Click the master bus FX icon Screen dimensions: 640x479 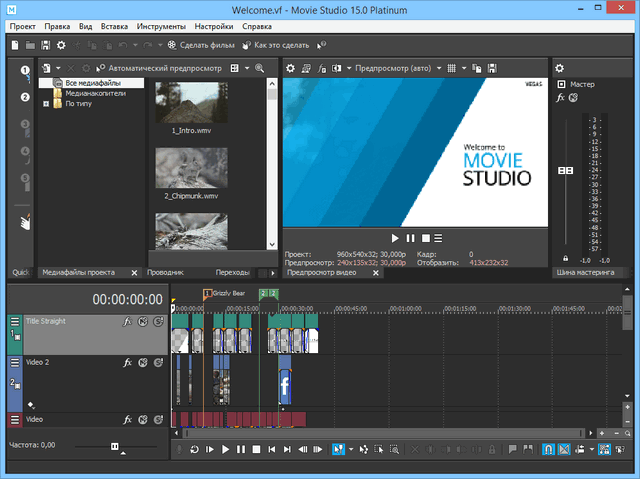coord(560,98)
